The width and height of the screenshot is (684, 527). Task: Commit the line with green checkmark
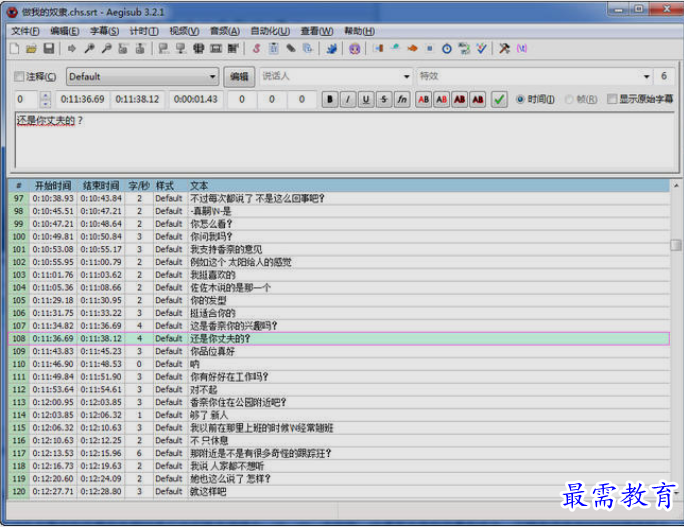(x=500, y=99)
